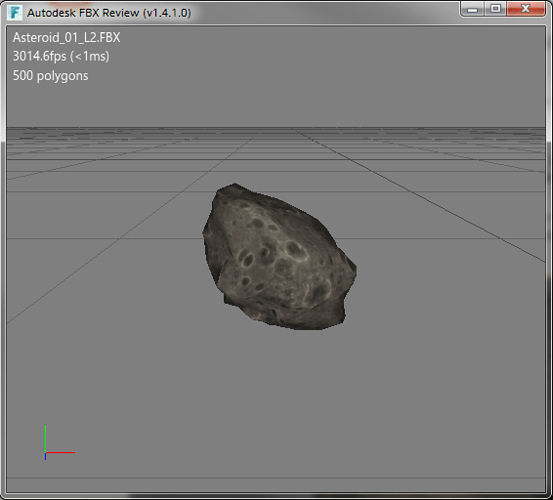553x500 pixels.
Task: Click the red X axis of the gizmo
Action: [60, 452]
